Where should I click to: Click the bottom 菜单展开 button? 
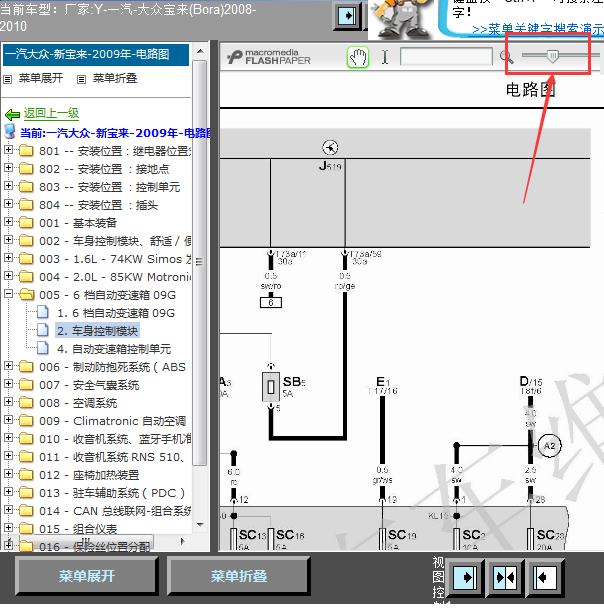point(86,576)
